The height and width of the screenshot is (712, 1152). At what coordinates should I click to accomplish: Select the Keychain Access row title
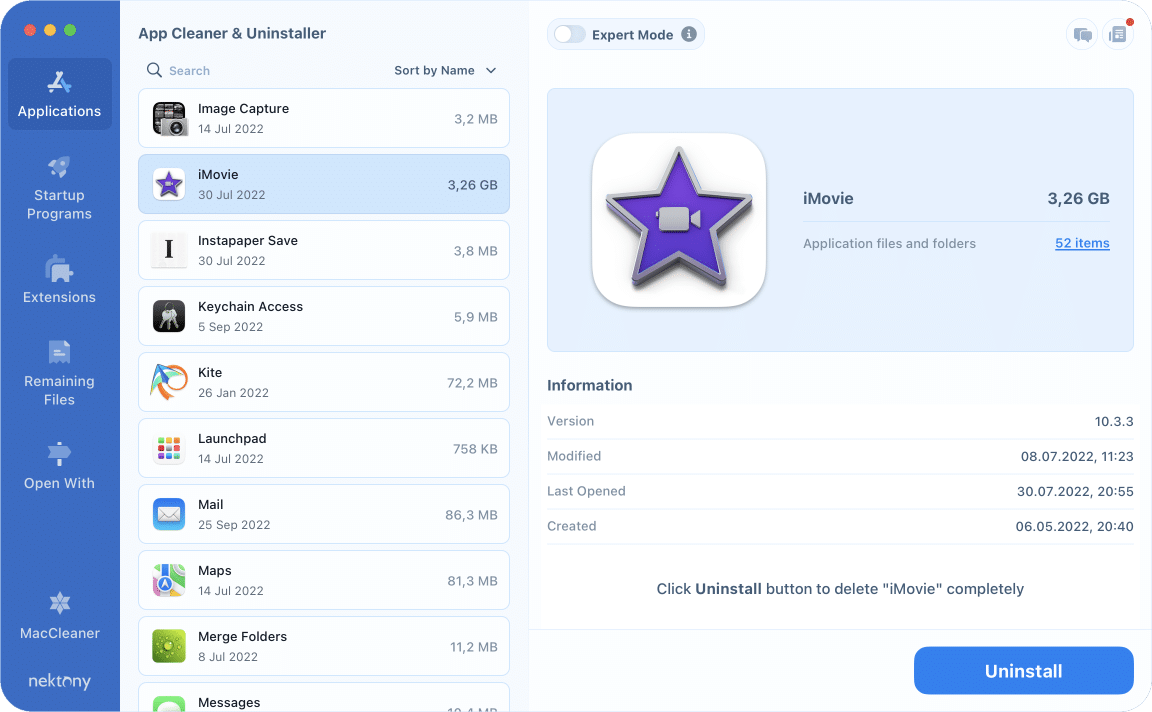pyautogui.click(x=250, y=306)
